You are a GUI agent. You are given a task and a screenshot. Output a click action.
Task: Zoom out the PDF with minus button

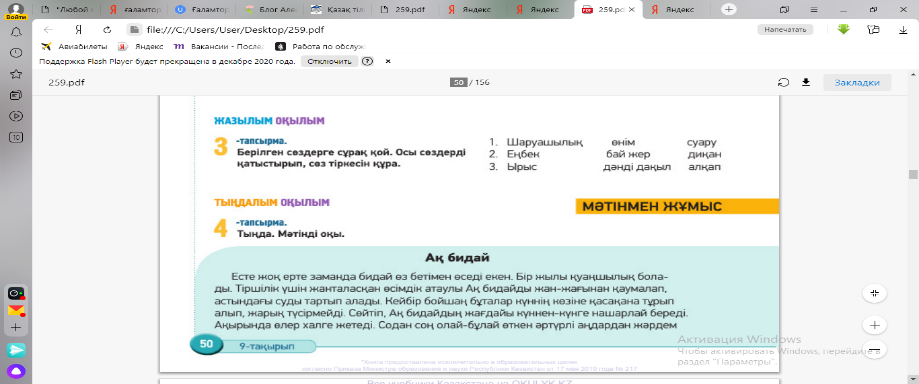coord(874,350)
